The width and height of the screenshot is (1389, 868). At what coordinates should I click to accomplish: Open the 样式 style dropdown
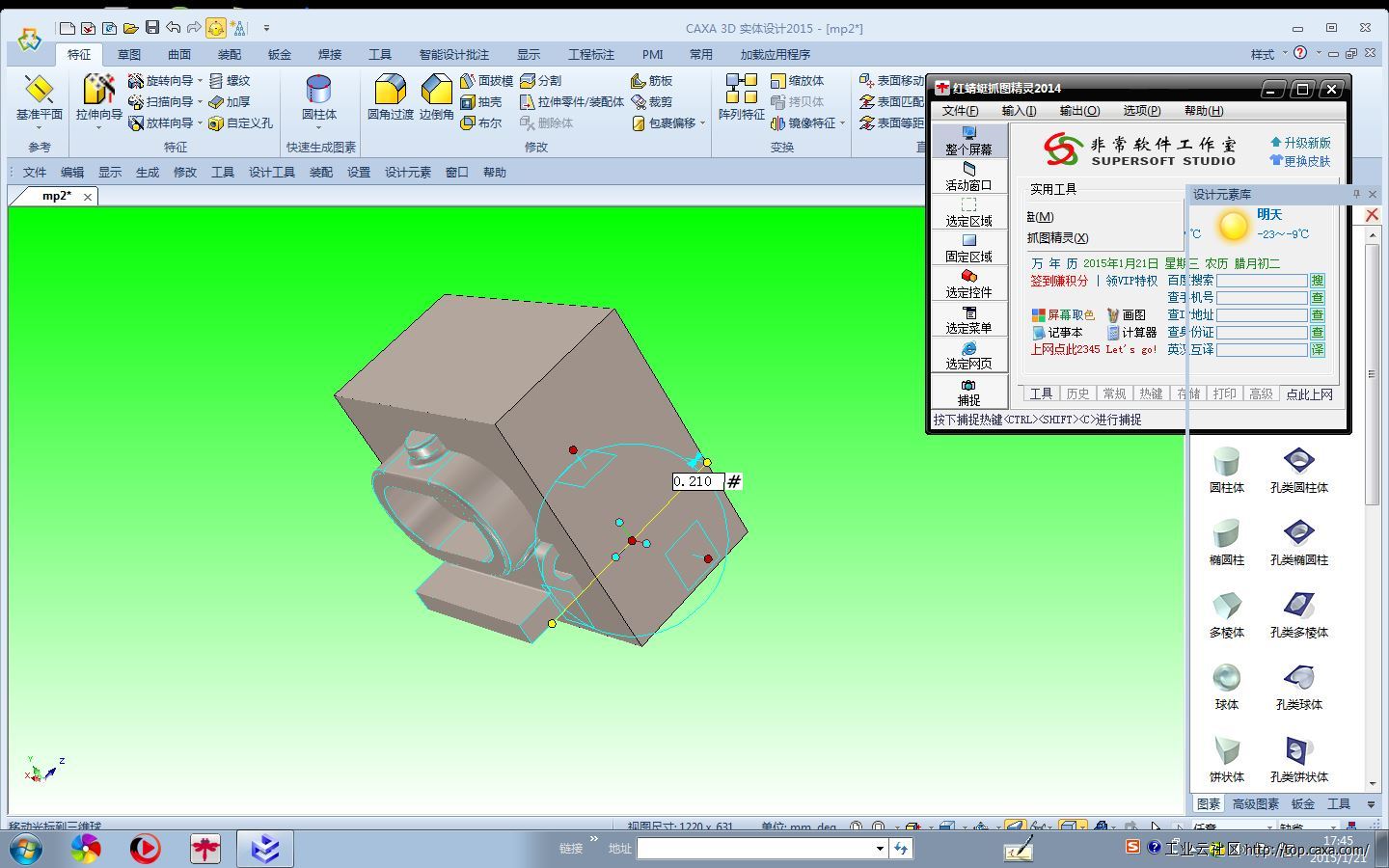pyautogui.click(x=1268, y=54)
